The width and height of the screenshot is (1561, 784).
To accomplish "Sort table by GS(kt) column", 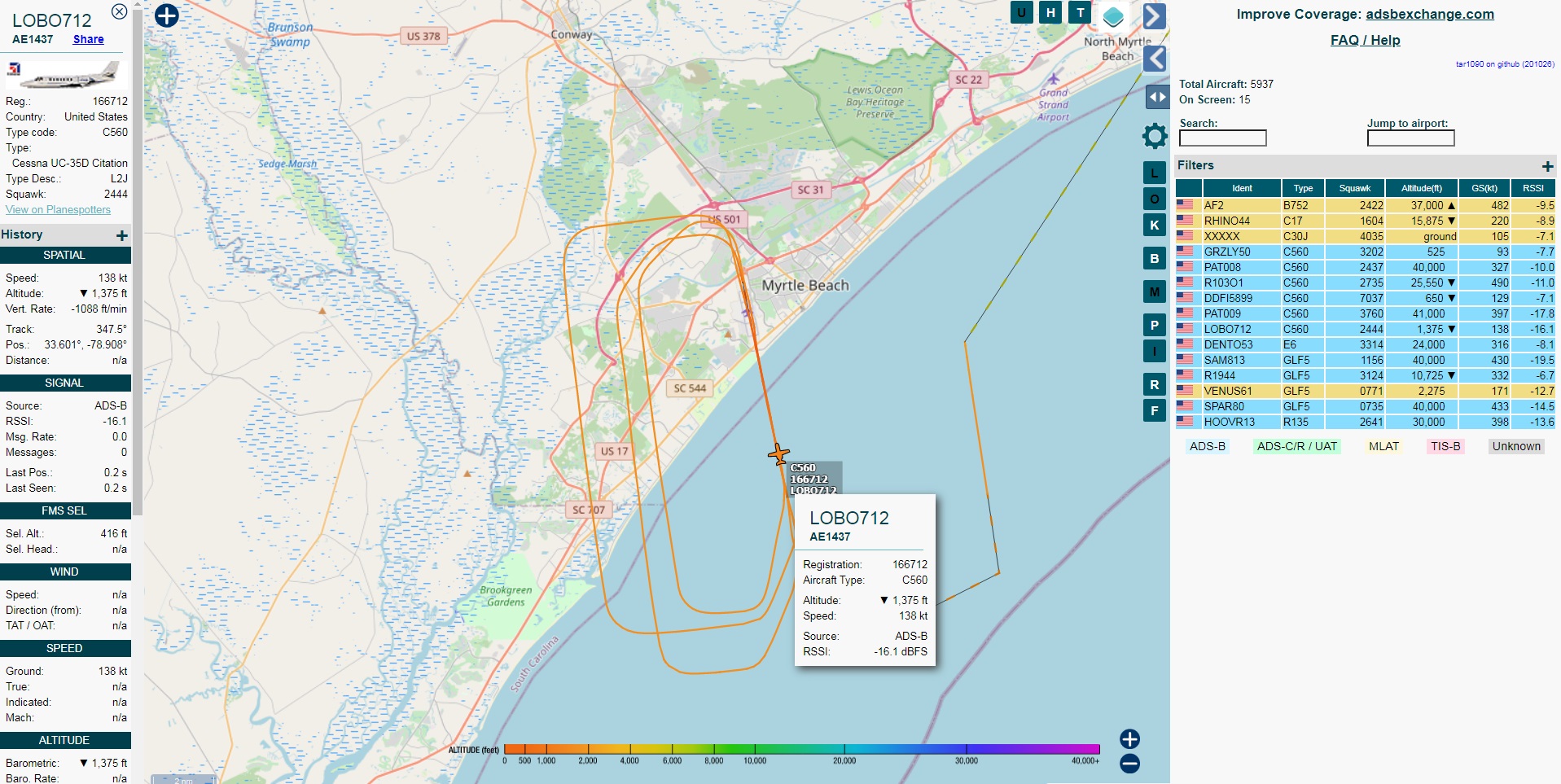I will [x=1484, y=188].
